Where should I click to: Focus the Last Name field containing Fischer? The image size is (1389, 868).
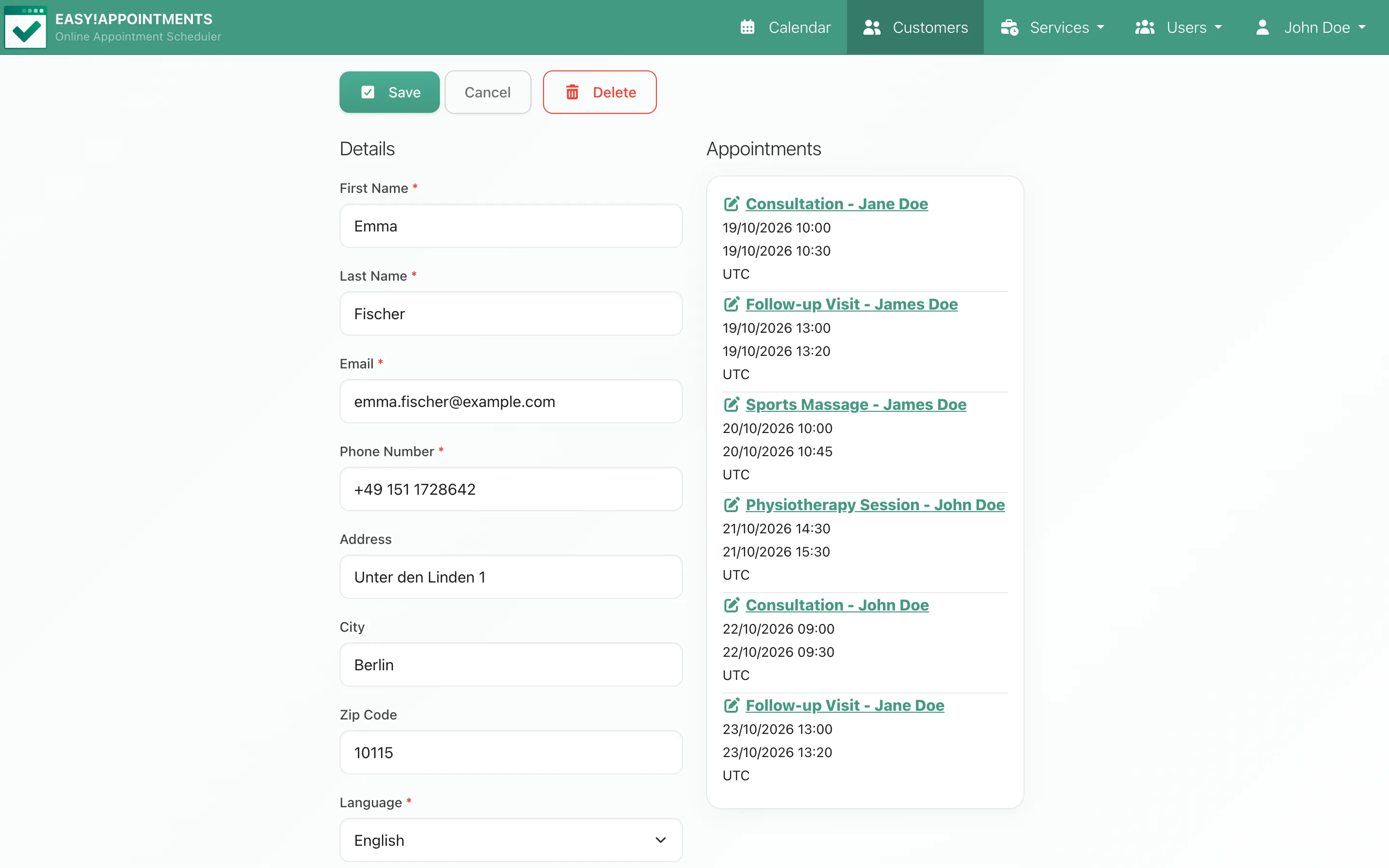pos(511,313)
